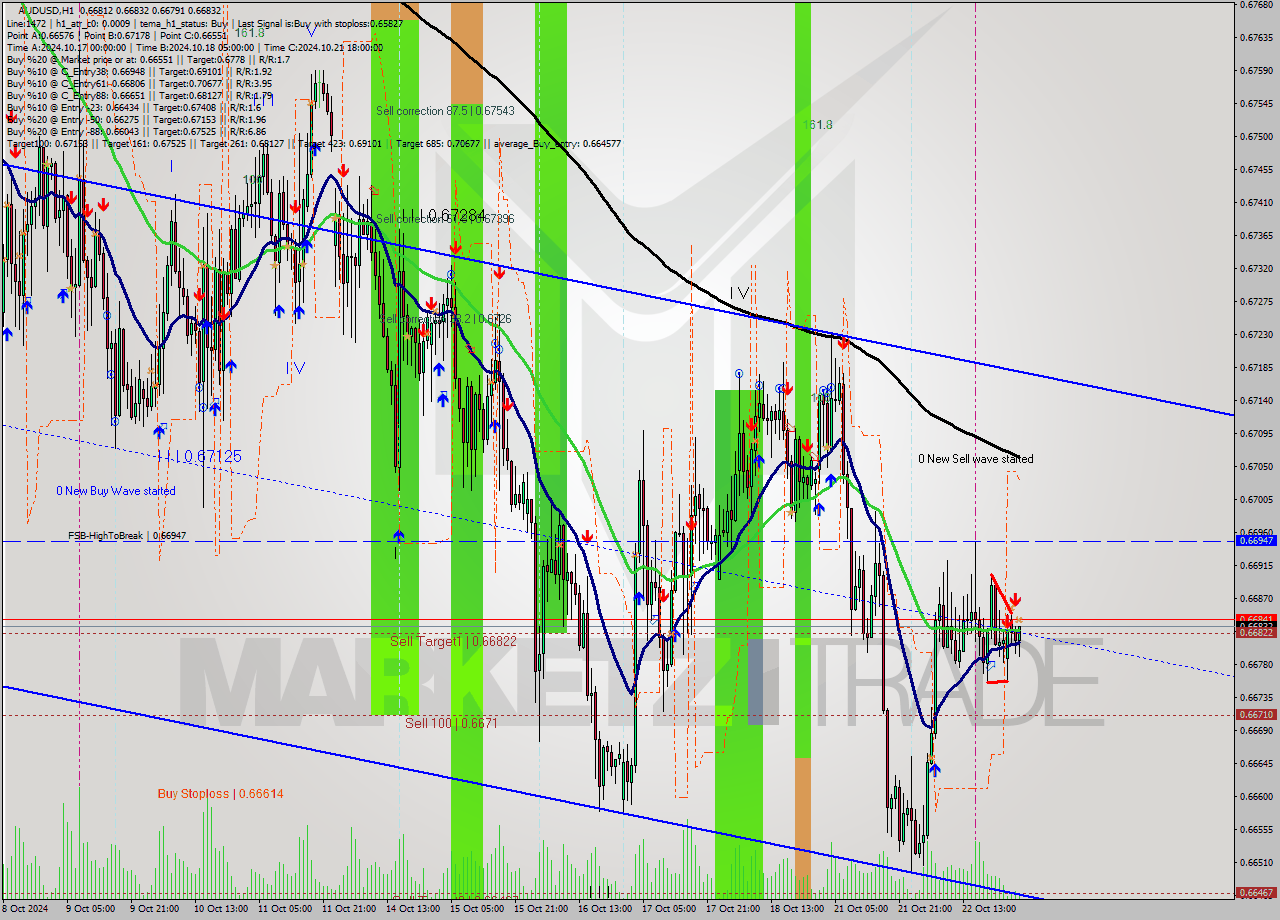Click the 0.67140 price axis value
This screenshot has width=1280, height=920.
click(x=1256, y=400)
